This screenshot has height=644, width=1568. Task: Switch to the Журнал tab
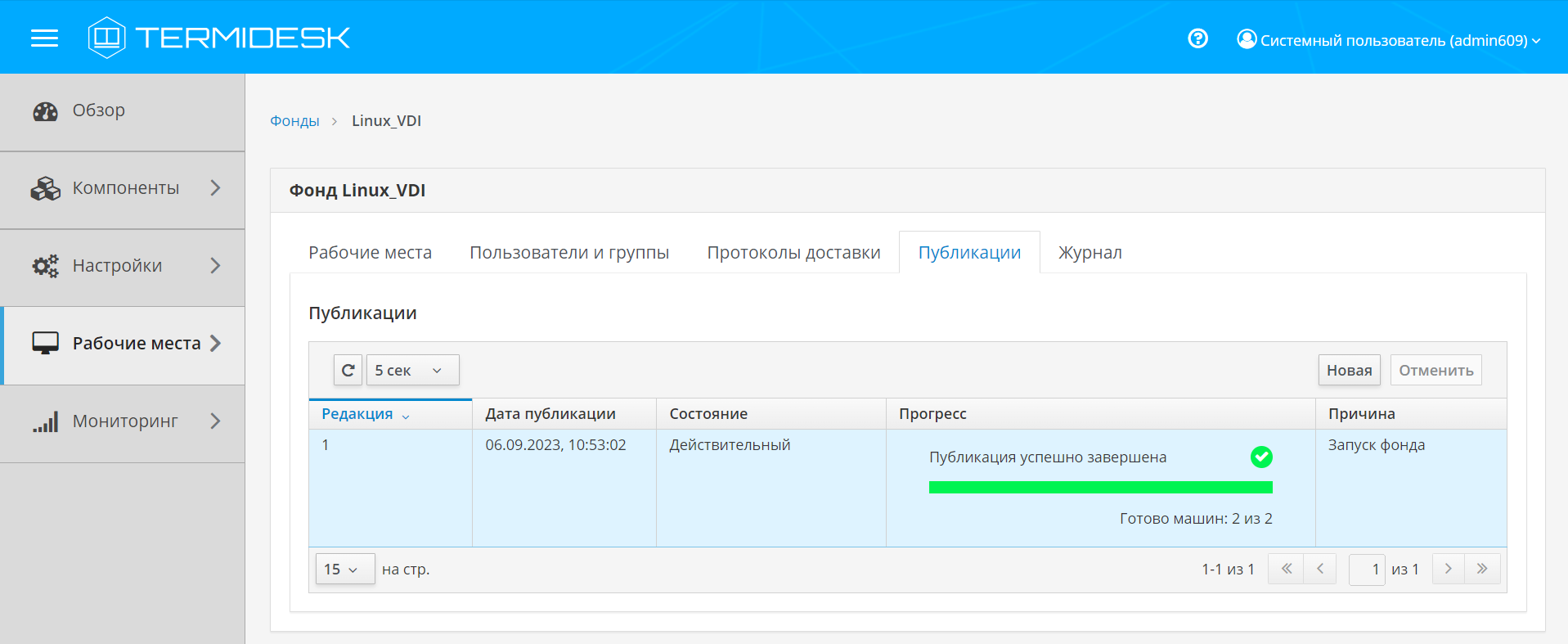pyautogui.click(x=1090, y=253)
